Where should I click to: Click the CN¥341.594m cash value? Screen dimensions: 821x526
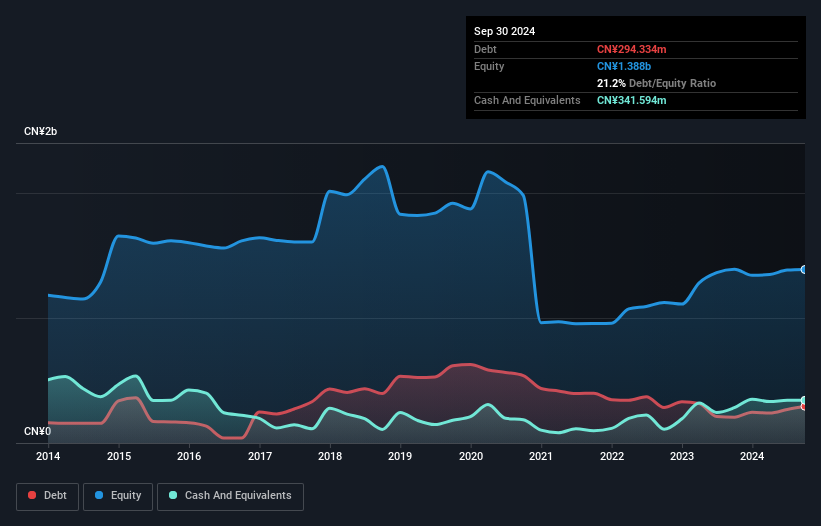click(631, 100)
